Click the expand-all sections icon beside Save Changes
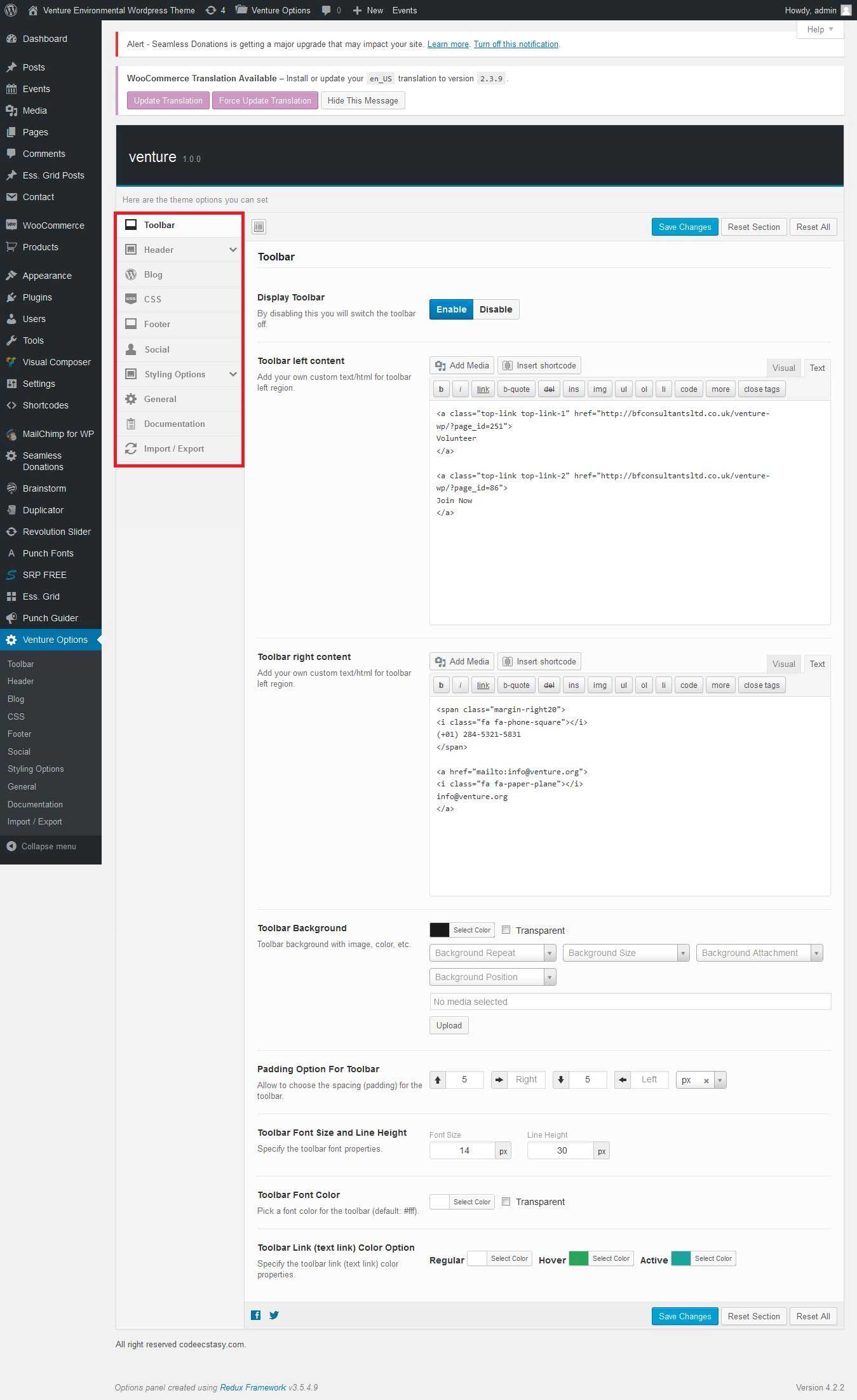The image size is (857, 1400). click(259, 227)
